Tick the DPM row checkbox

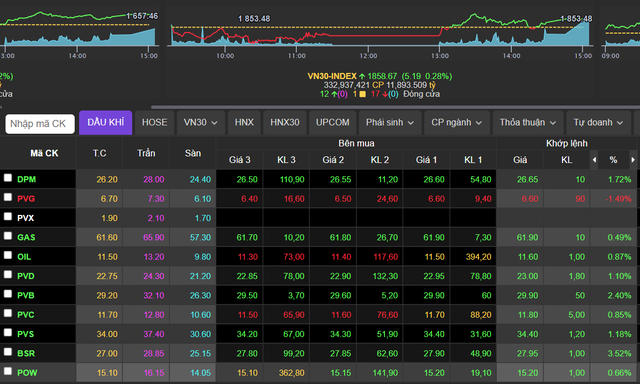8,178
